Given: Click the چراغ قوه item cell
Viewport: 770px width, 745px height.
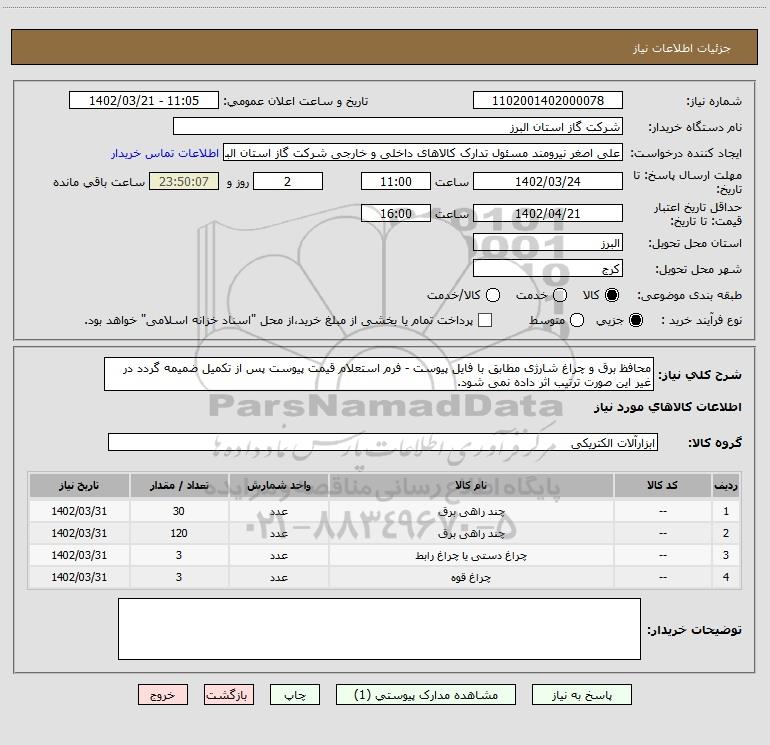Looking at the screenshot, I should [471, 578].
